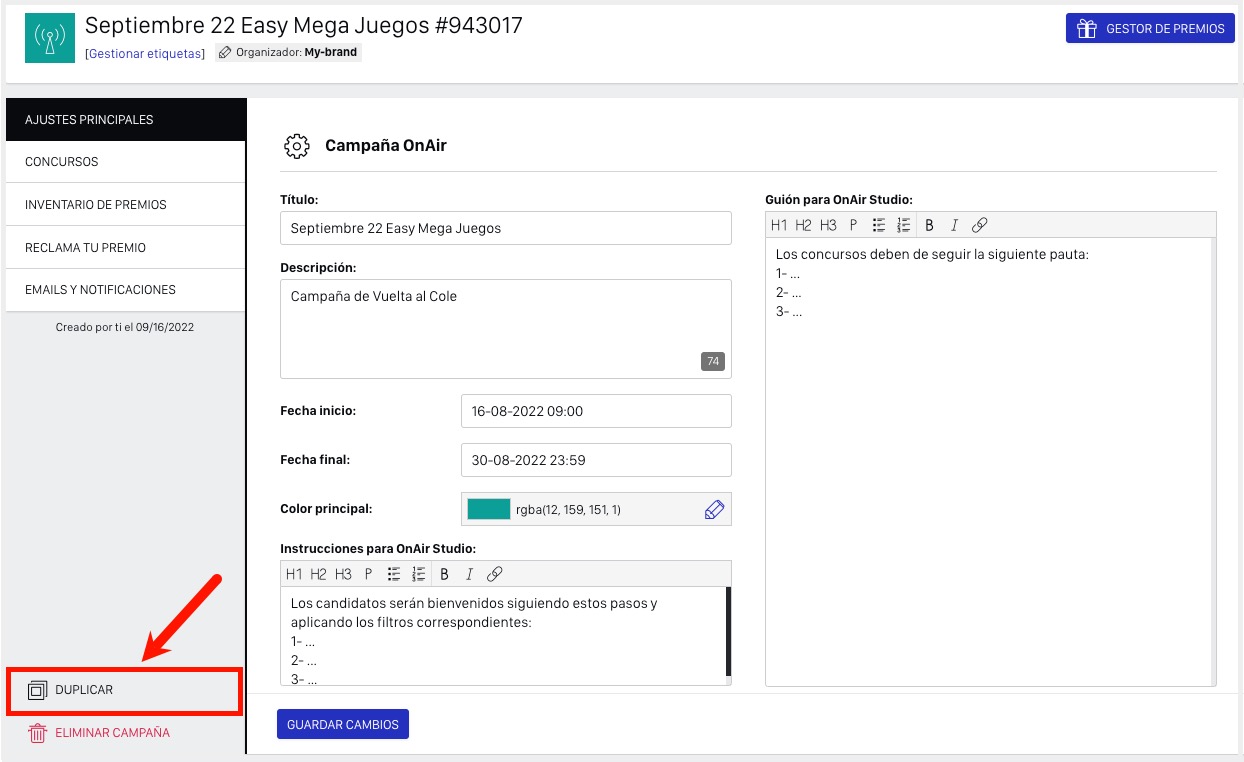Open the Concursos section
The height and width of the screenshot is (762, 1244).
(x=125, y=162)
